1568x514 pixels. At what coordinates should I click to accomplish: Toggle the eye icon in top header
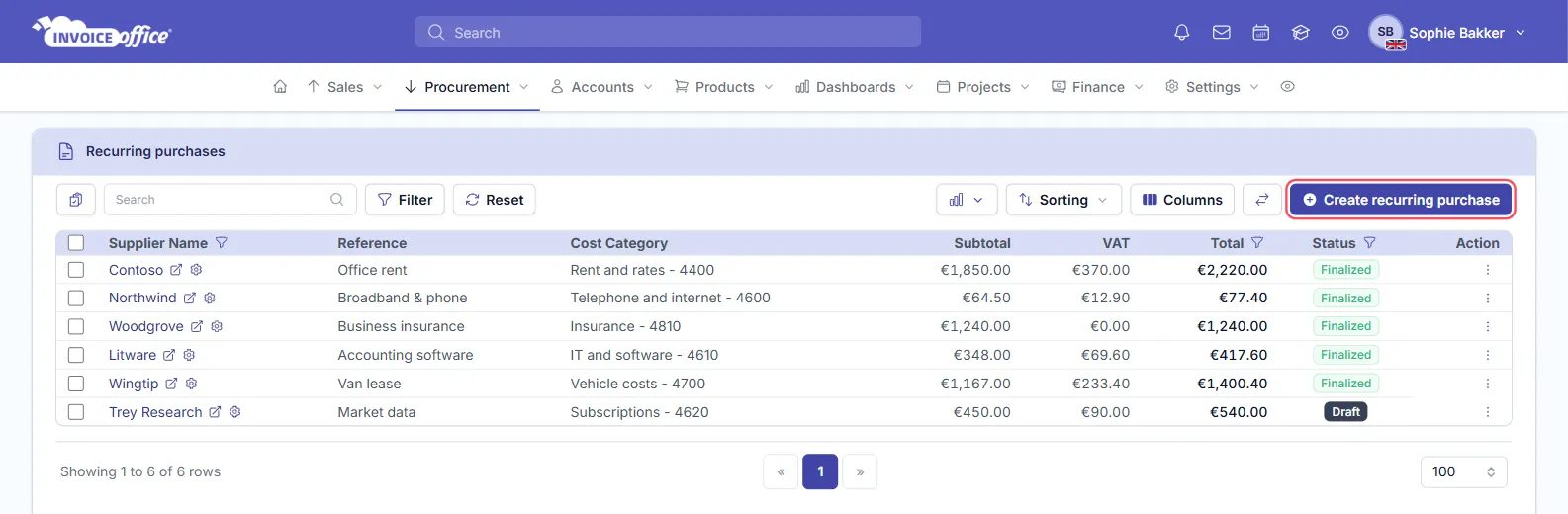[x=1340, y=33]
